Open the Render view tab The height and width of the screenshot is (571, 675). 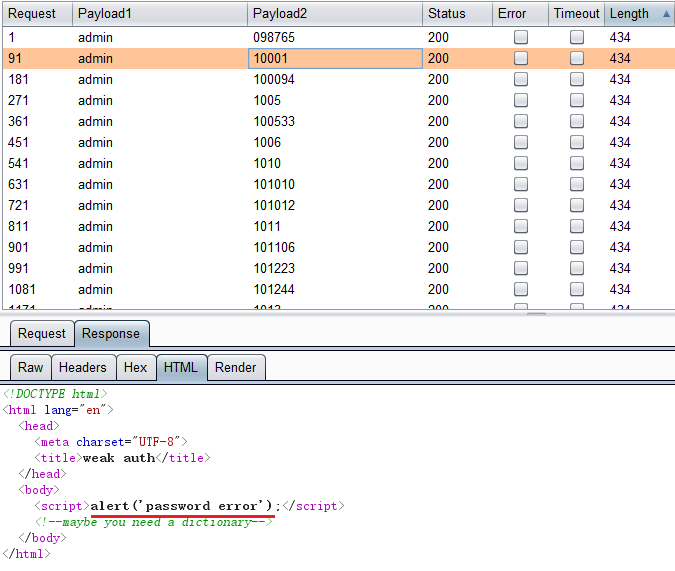click(x=236, y=368)
